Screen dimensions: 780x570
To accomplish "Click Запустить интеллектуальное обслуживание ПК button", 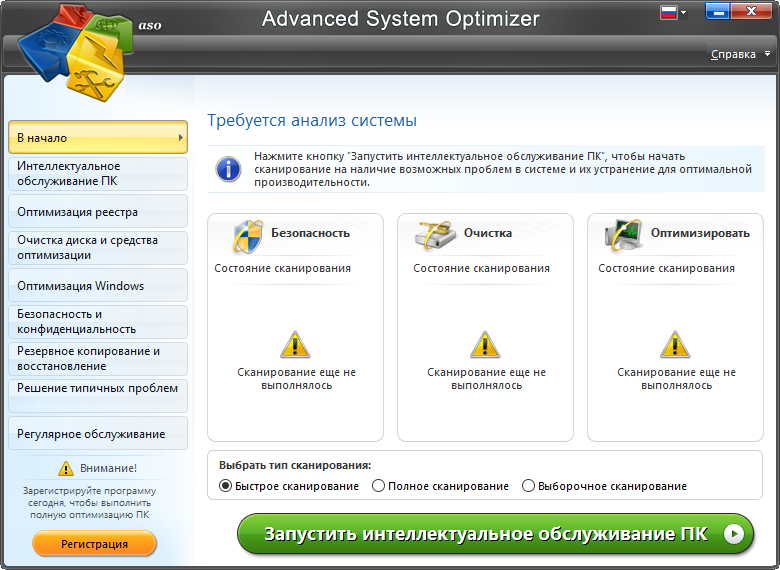I will [495, 534].
